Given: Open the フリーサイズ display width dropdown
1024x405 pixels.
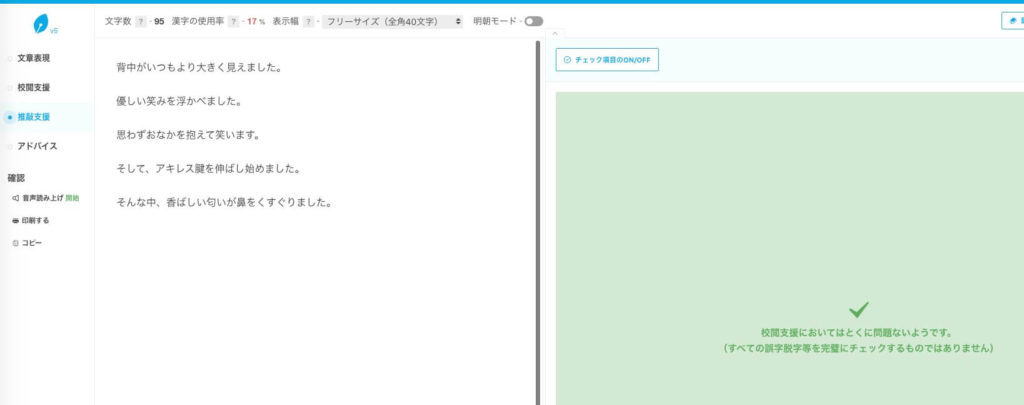Looking at the screenshot, I should [x=392, y=21].
